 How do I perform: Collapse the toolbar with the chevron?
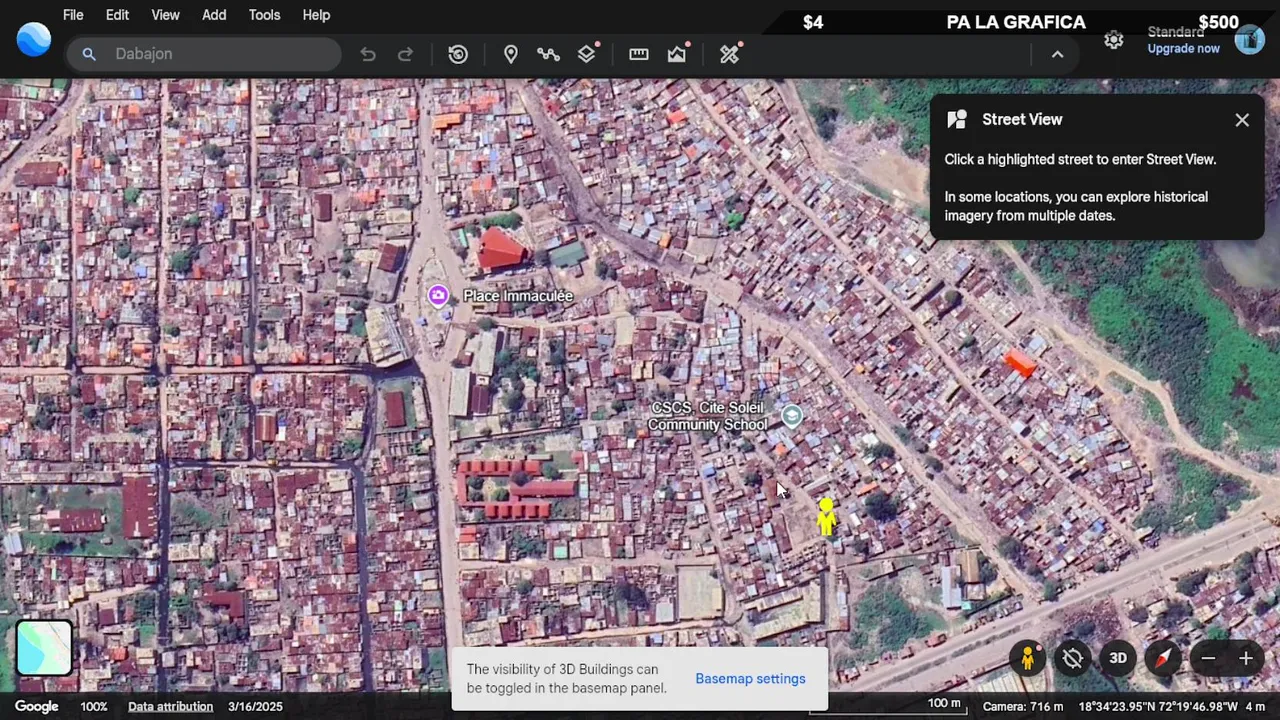click(1057, 54)
